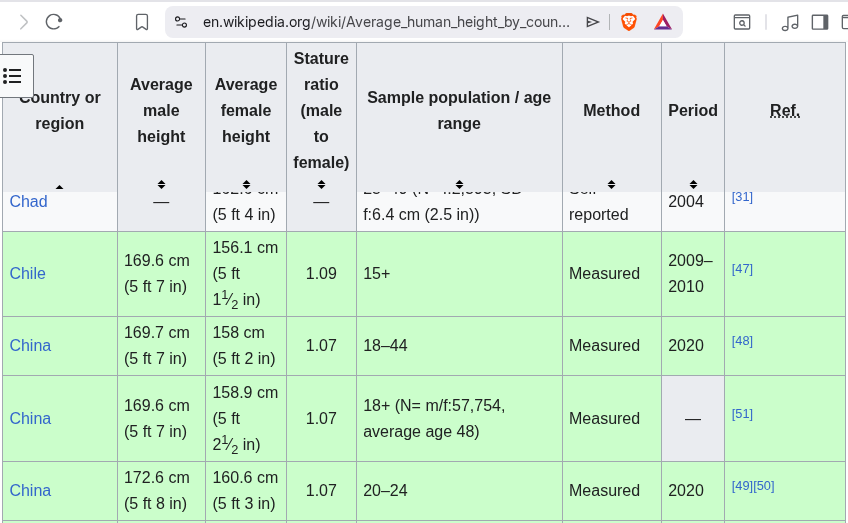Open site settings icon in the address bar

click(181, 22)
